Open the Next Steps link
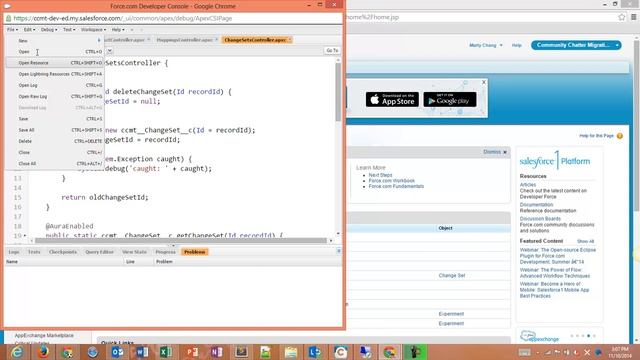This screenshot has width=640, height=360. coord(380,175)
